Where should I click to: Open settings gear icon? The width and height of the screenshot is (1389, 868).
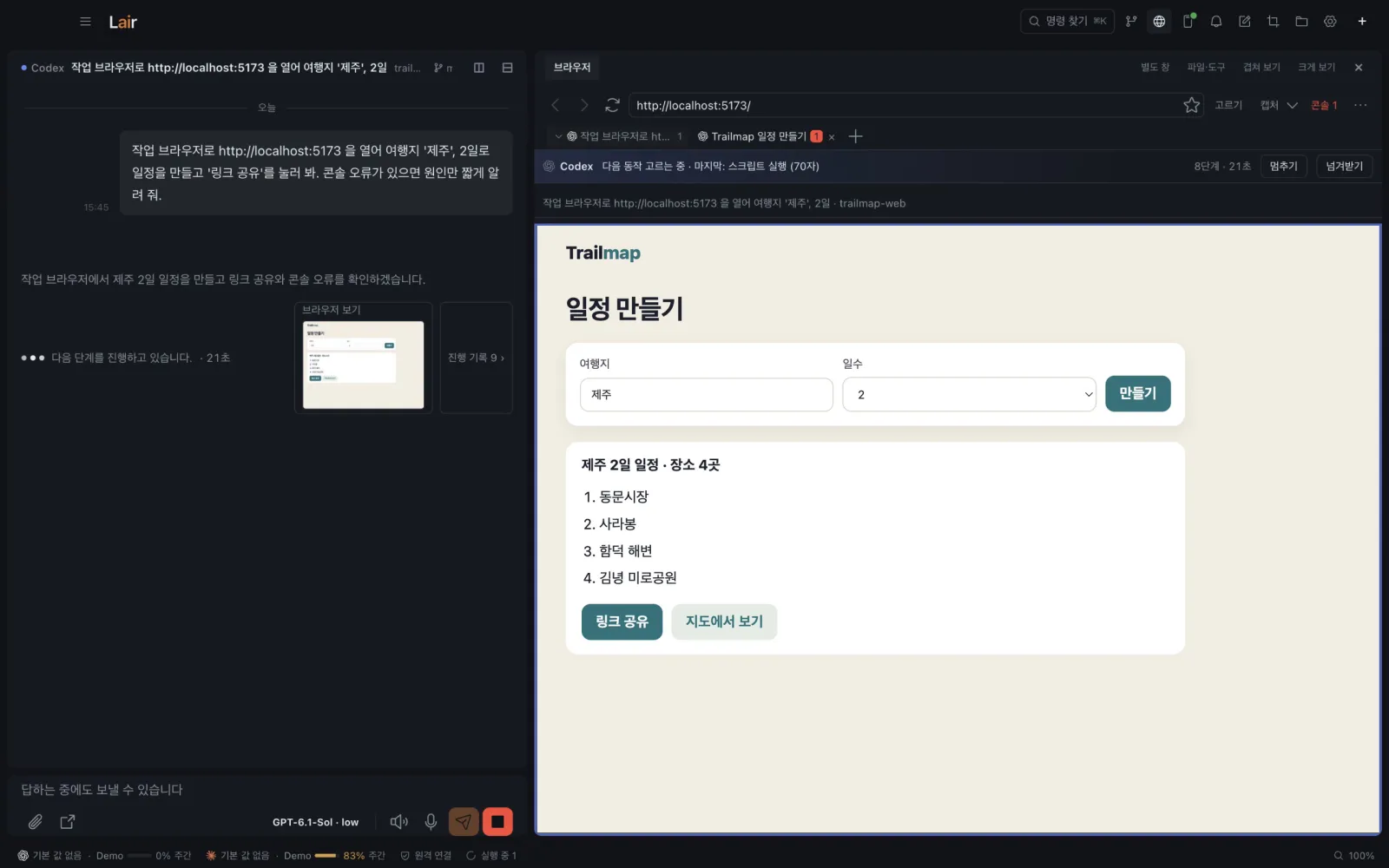point(1330,22)
